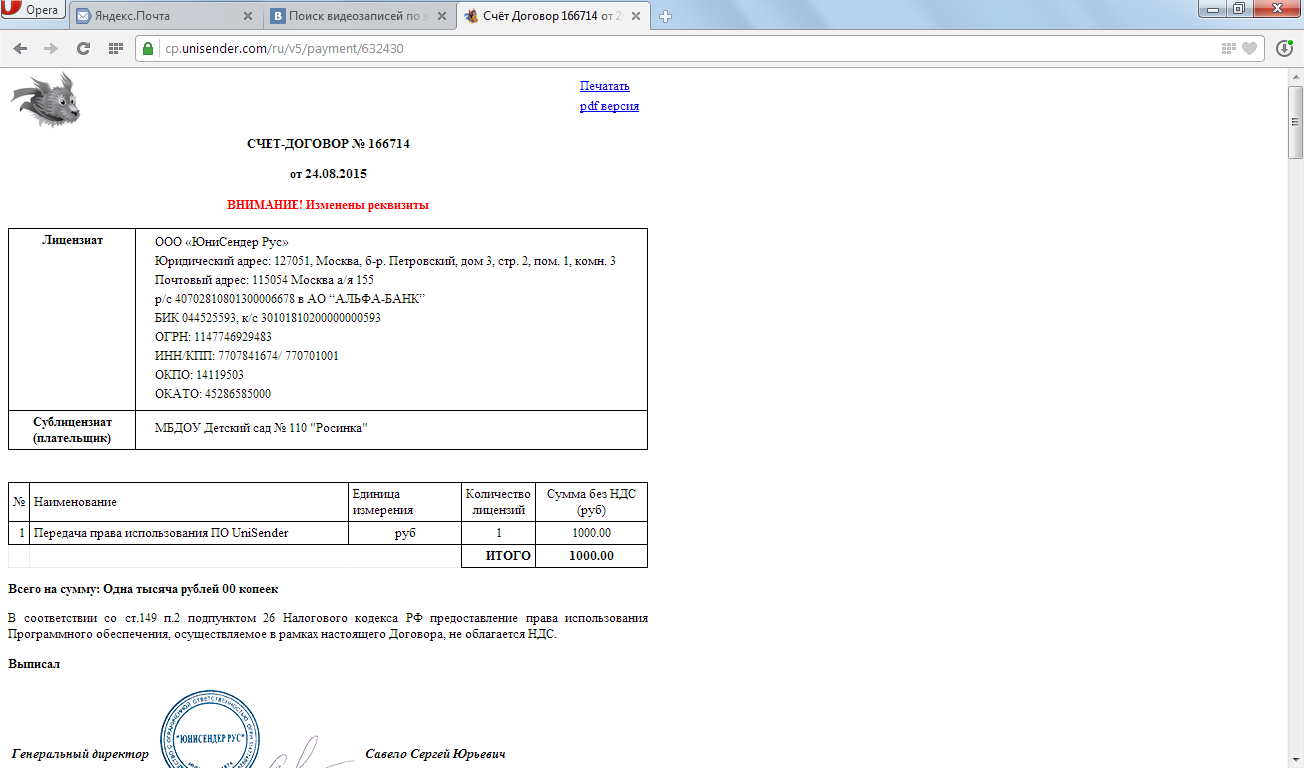Screen dimensions: 1304x768
Task: Click the Генеральный директор label
Action: click(80, 754)
